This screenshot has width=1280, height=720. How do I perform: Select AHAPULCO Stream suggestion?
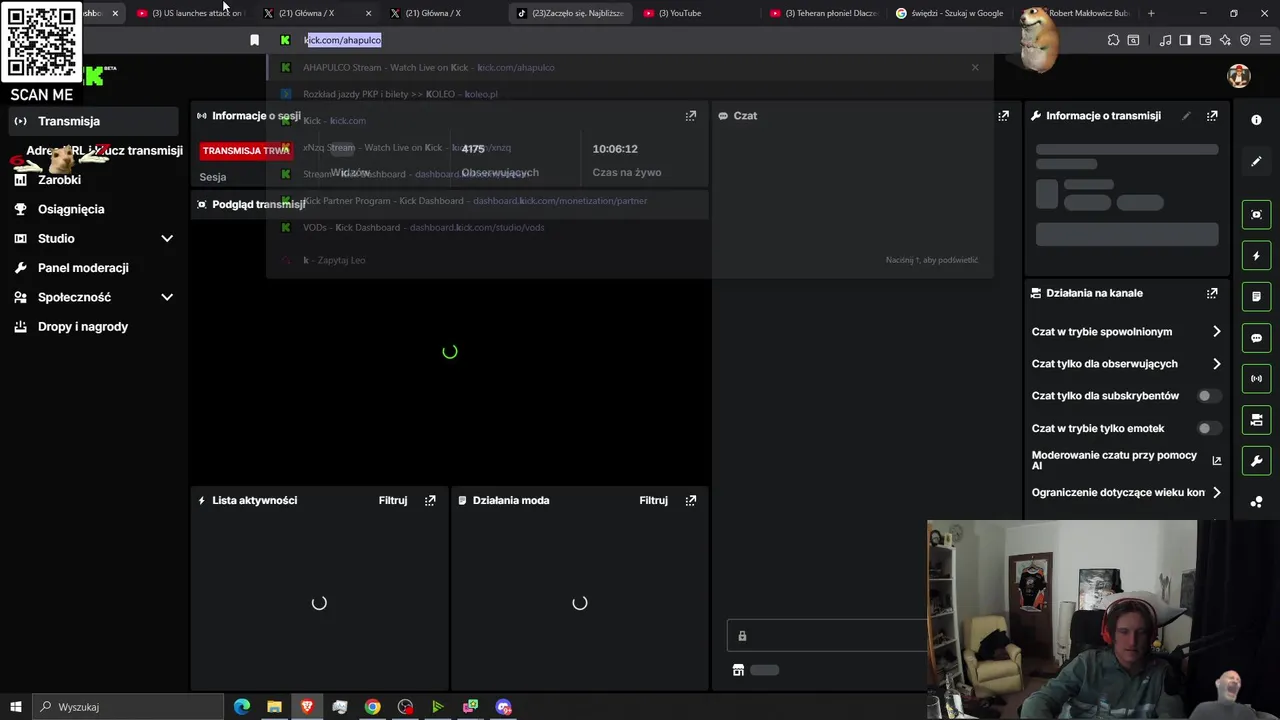coord(630,68)
